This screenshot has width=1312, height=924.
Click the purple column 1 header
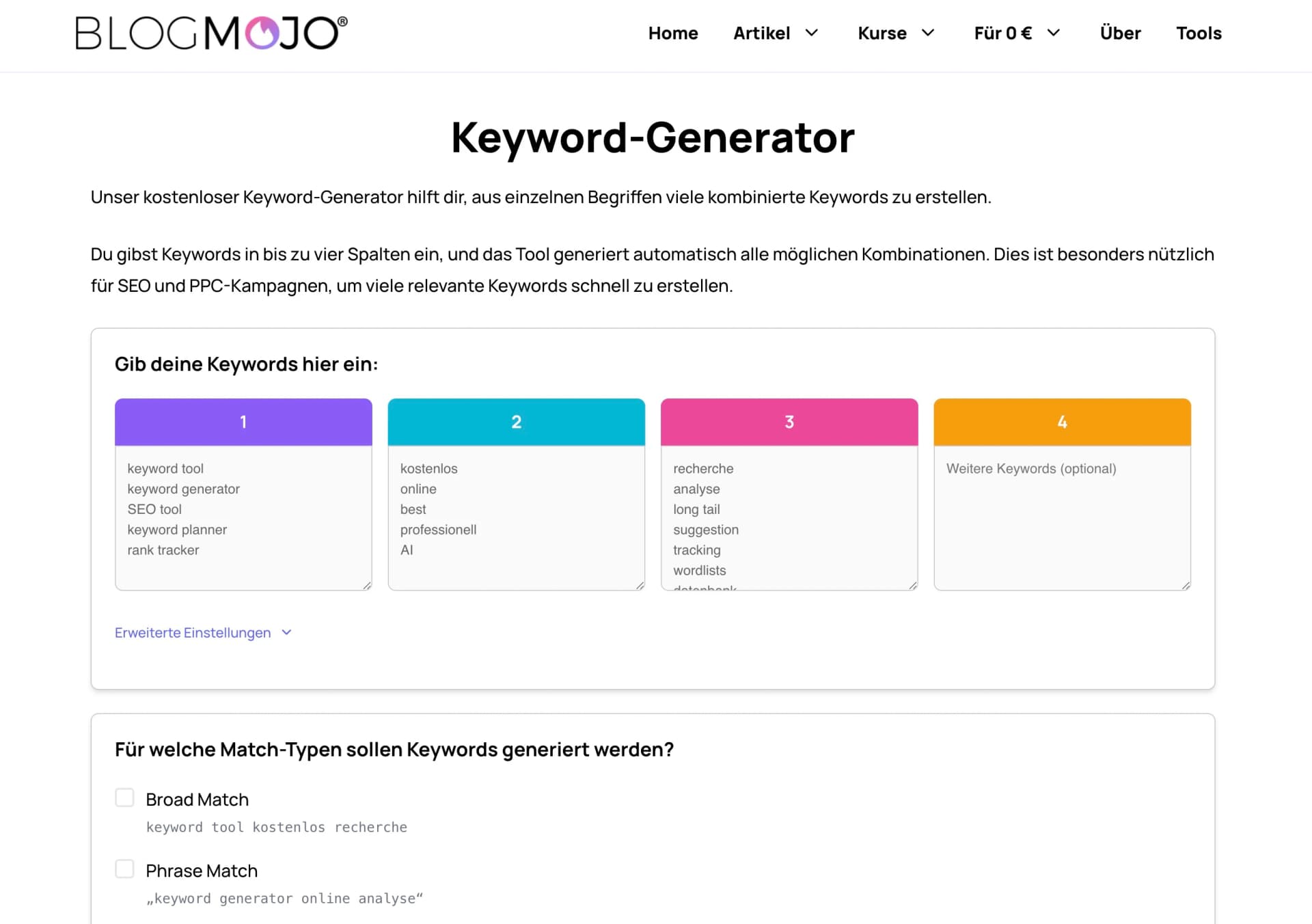click(243, 422)
